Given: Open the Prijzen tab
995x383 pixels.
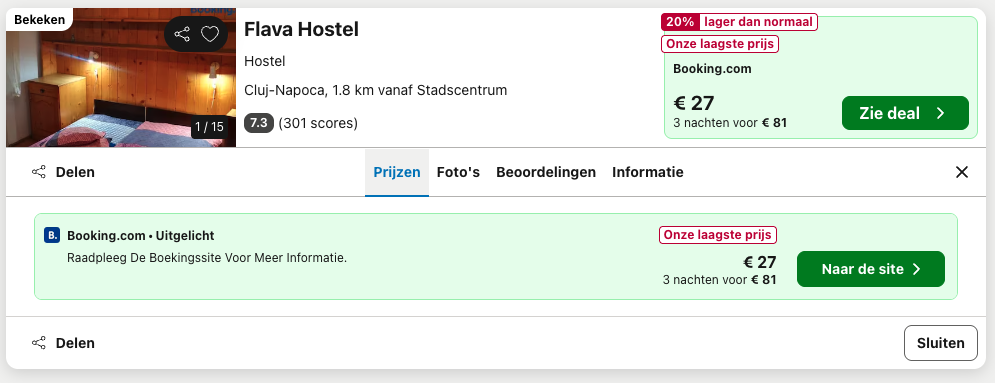Looking at the screenshot, I should (397, 172).
